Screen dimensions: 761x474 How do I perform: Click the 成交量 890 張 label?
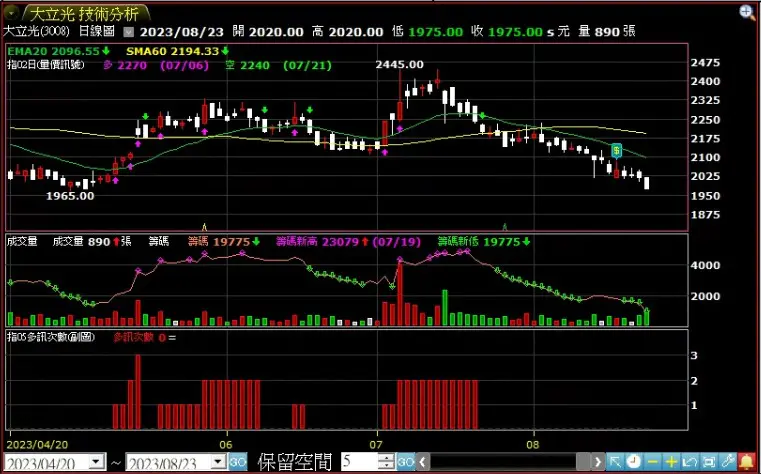click(92, 242)
